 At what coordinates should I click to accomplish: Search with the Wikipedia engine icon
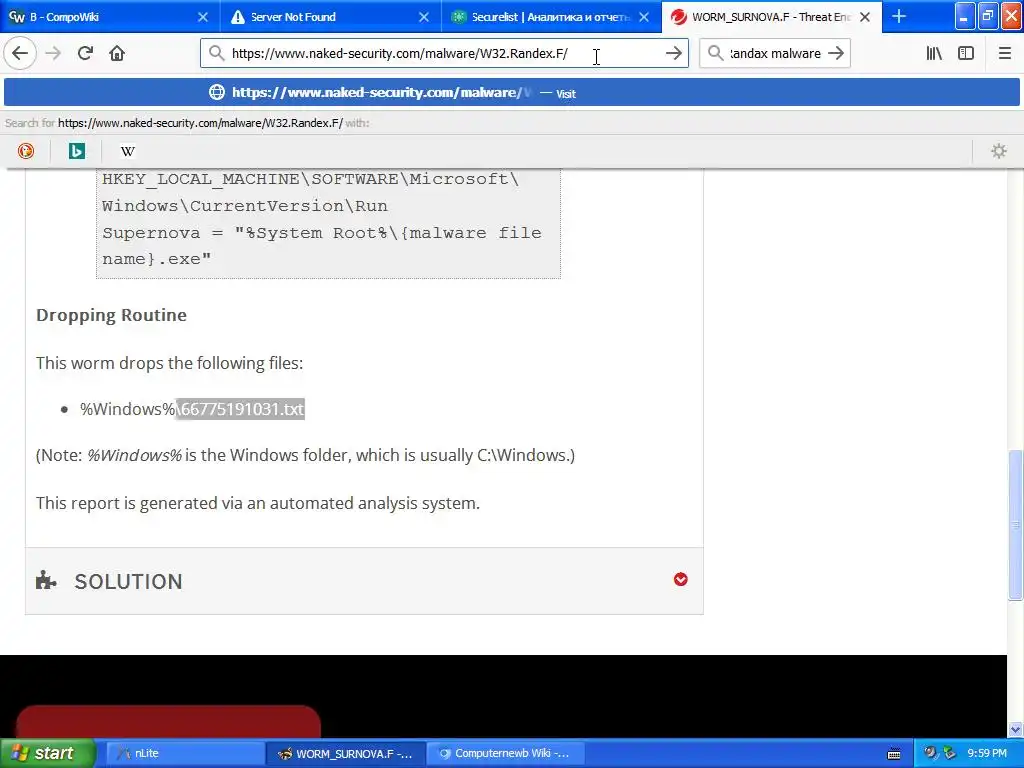click(x=127, y=152)
